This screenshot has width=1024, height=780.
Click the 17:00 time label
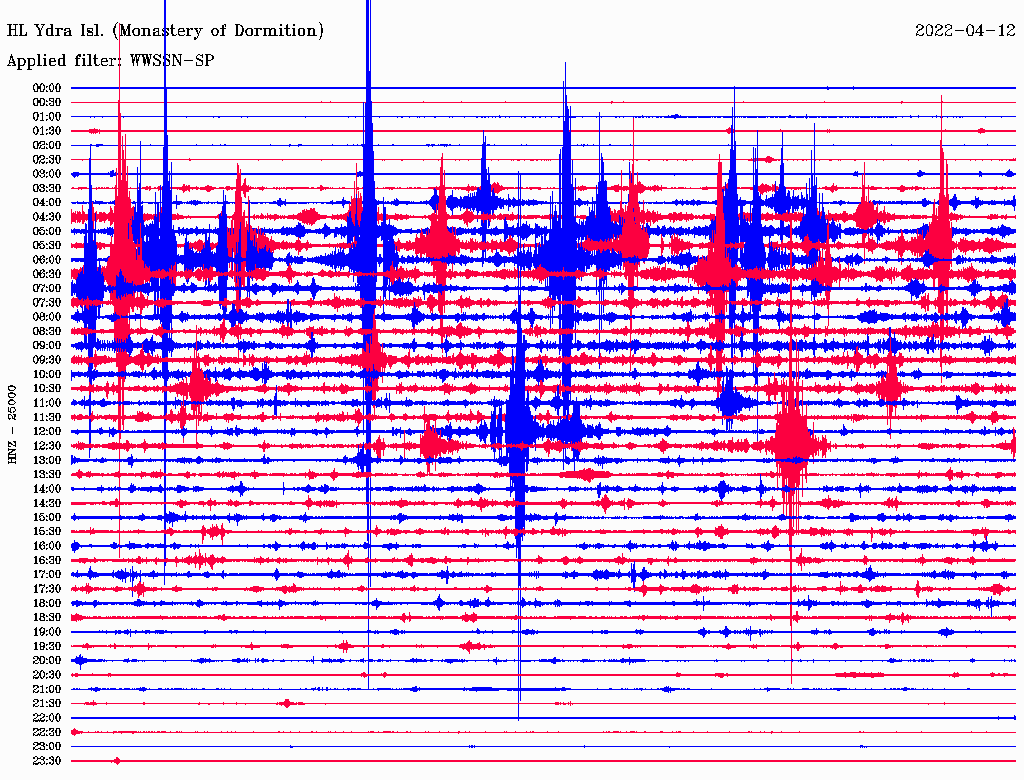point(46,575)
